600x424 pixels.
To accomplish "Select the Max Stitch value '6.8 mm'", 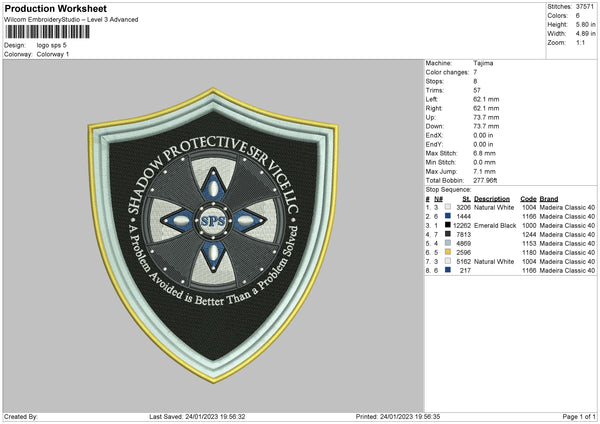I will (x=484, y=153).
